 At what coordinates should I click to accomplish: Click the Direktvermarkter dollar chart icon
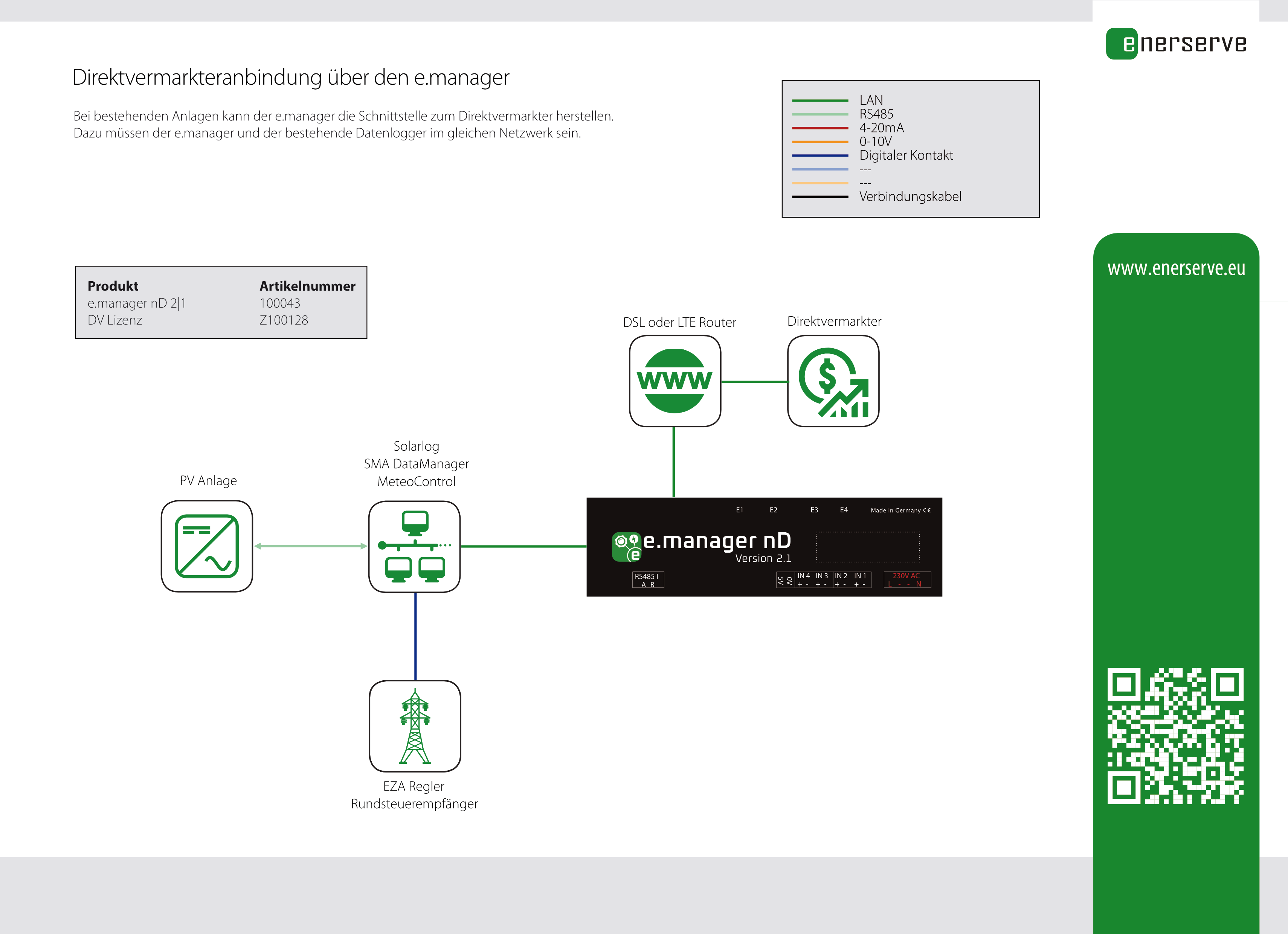833,381
